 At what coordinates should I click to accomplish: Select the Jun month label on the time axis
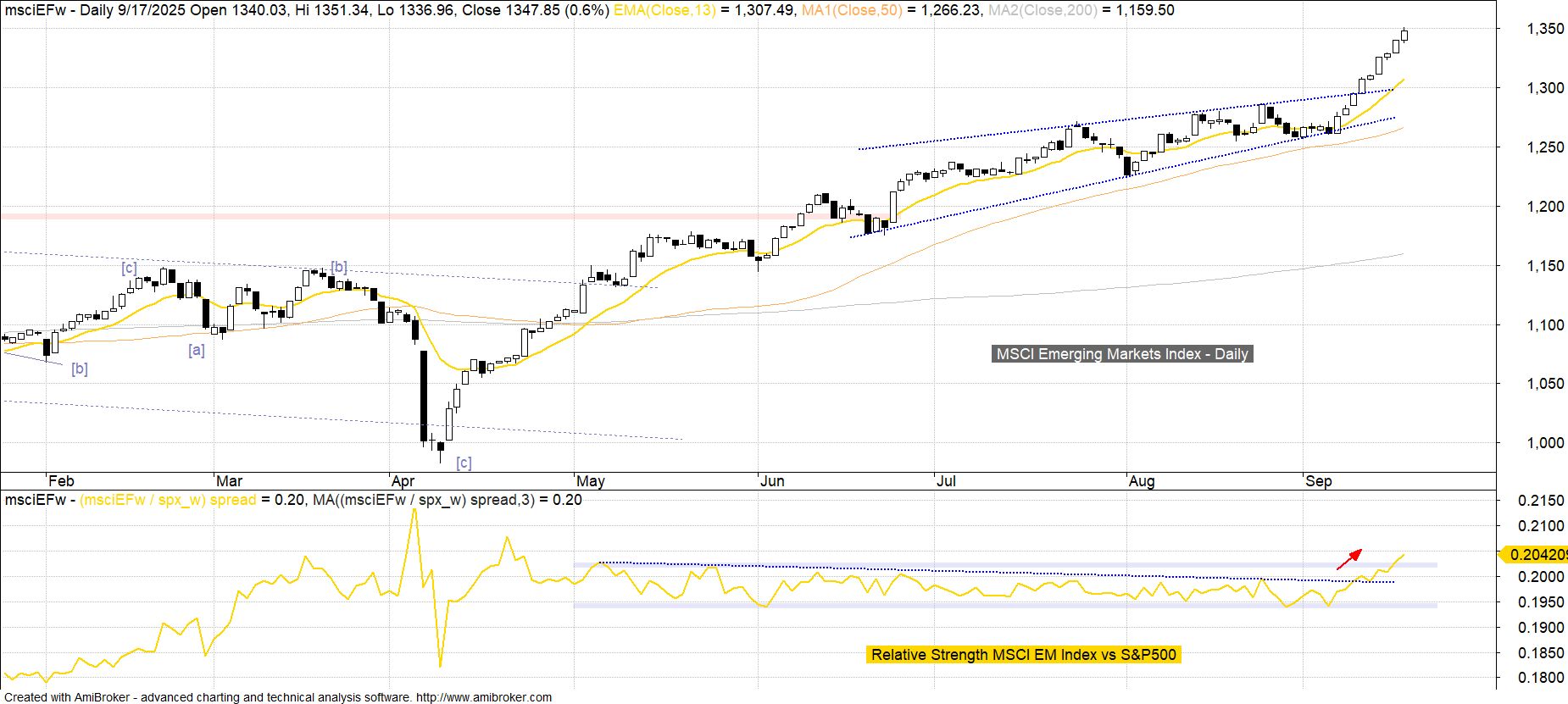(772, 481)
